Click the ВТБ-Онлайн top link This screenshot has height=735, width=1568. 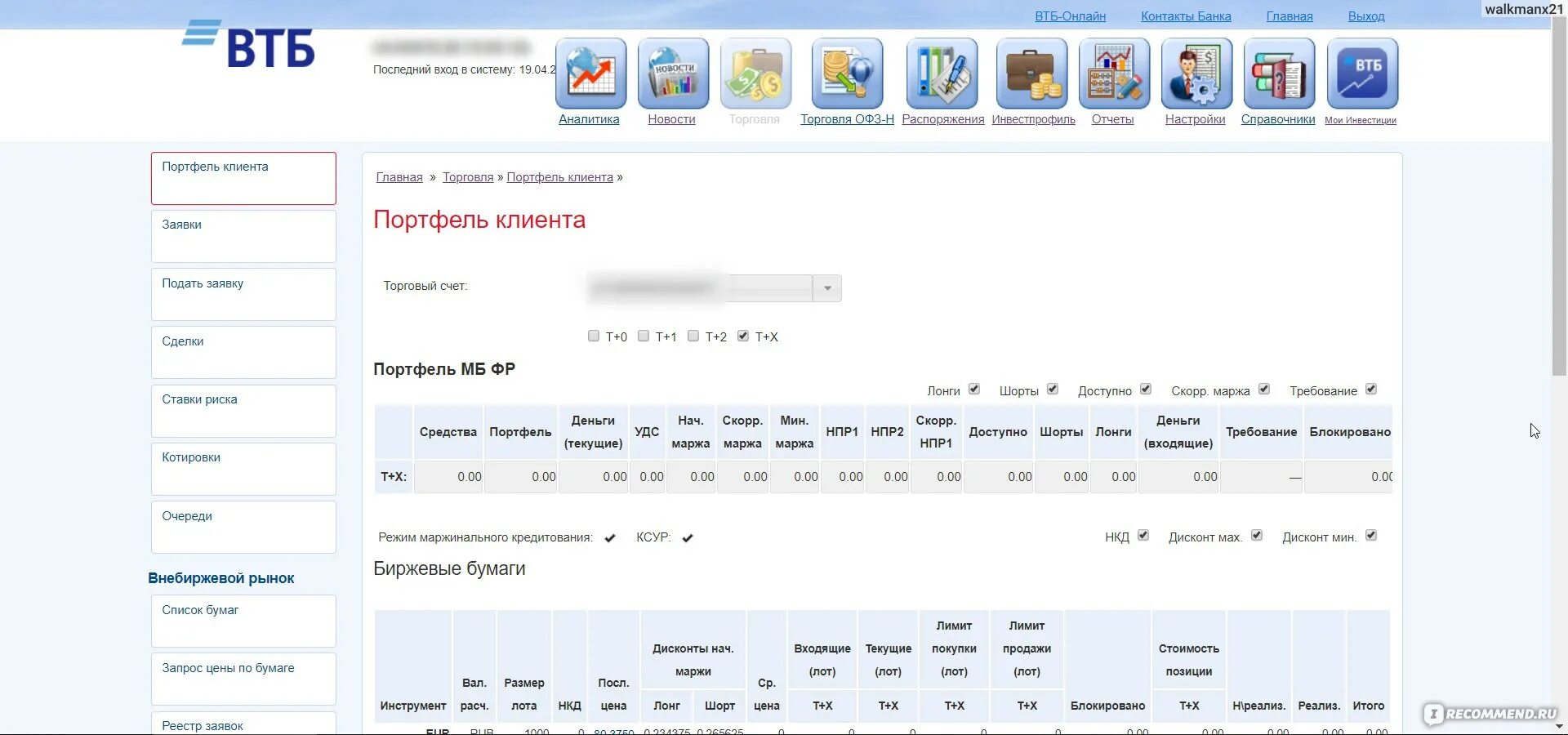coord(1070,16)
